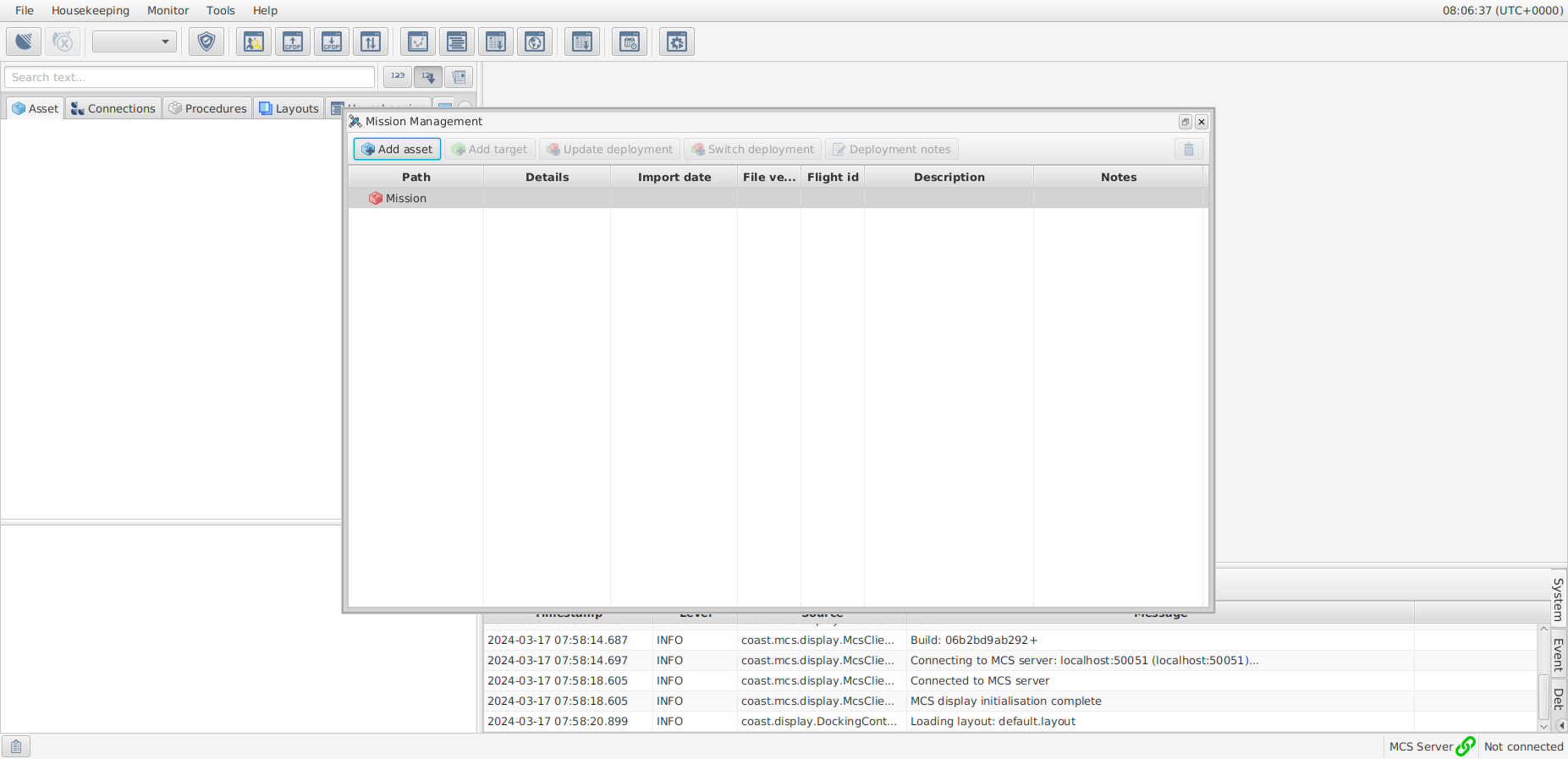
Task: Click the Add asset button
Action: [397, 149]
